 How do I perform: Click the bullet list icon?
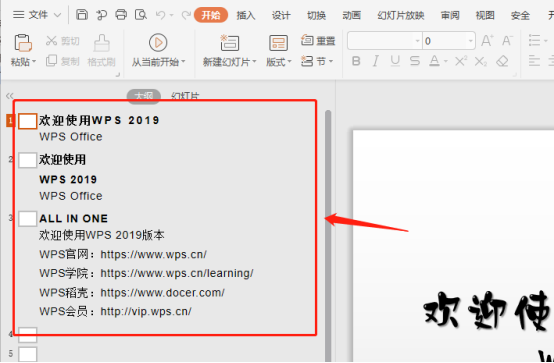(534, 40)
